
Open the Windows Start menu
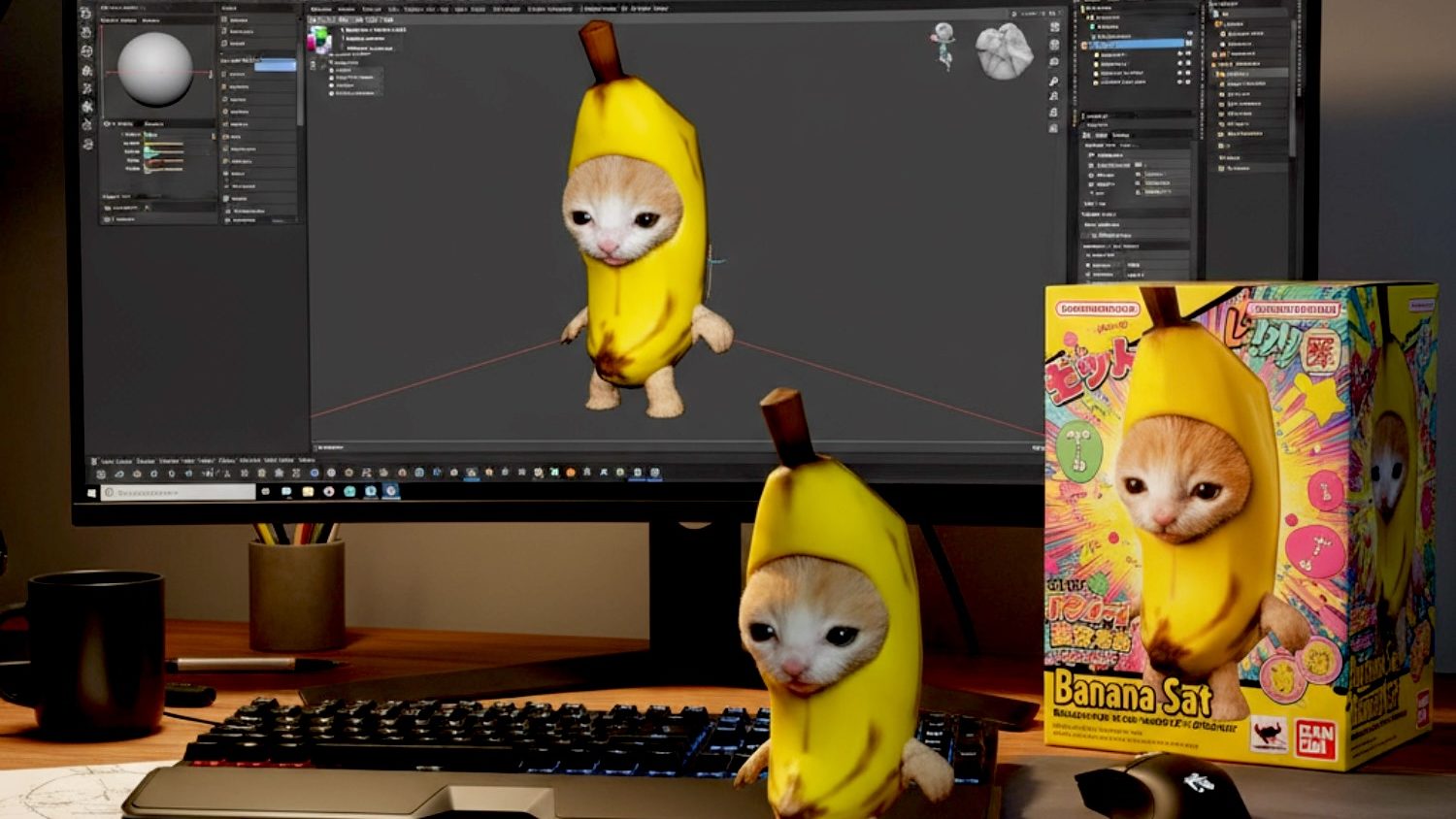point(93,493)
